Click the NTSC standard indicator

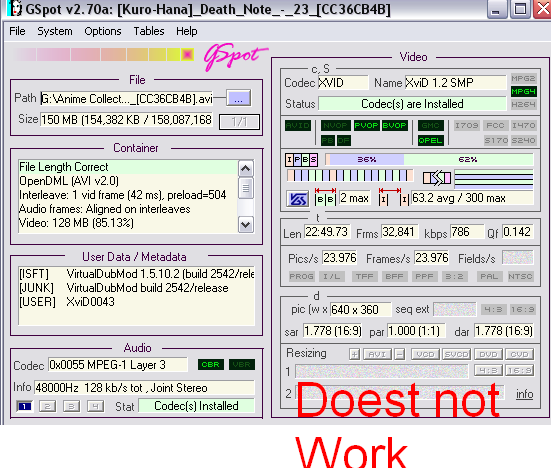520,276
